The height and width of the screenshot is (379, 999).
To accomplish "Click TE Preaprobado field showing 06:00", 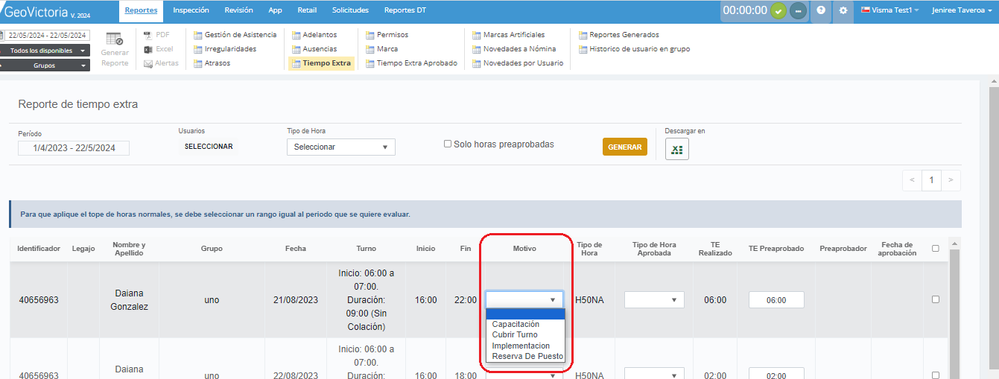I will pyautogui.click(x=776, y=300).
